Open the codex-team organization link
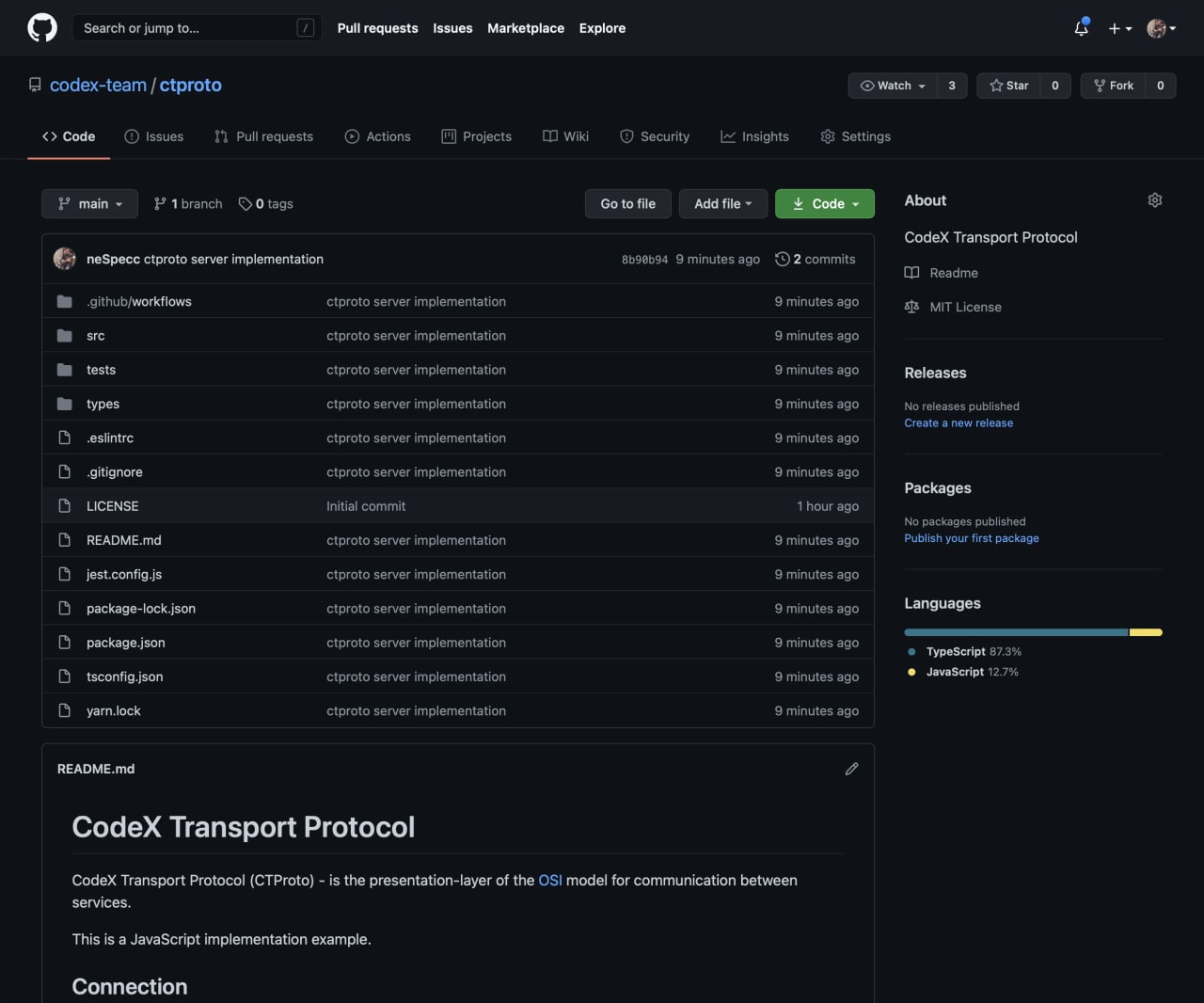1204x1003 pixels. [98, 85]
